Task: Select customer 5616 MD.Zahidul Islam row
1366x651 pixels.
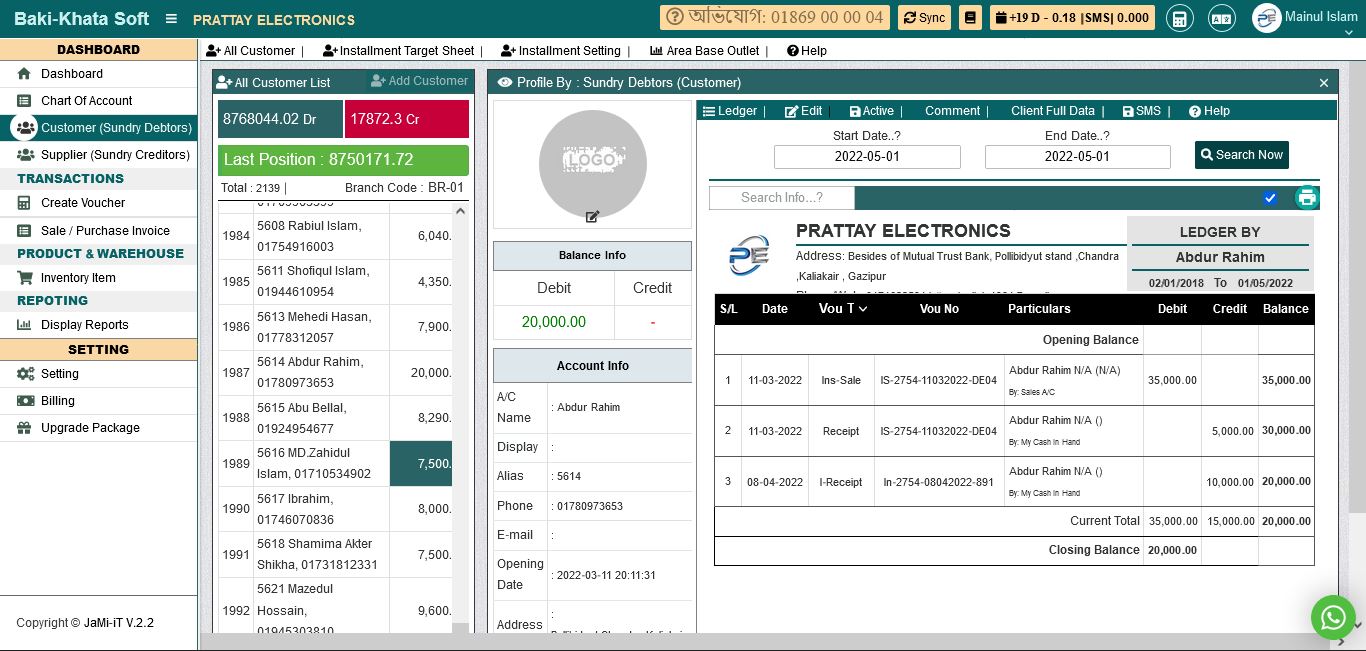Action: coord(313,464)
